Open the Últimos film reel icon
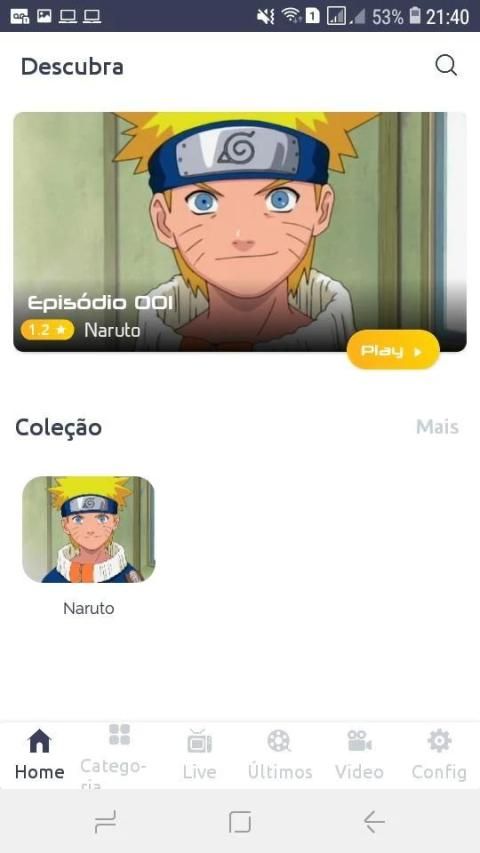 point(279,741)
